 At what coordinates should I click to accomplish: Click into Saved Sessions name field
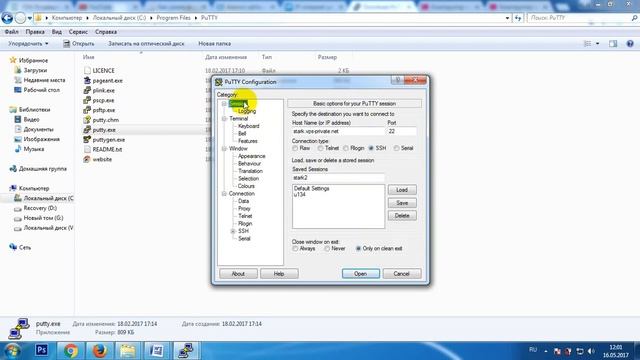(x=338, y=178)
